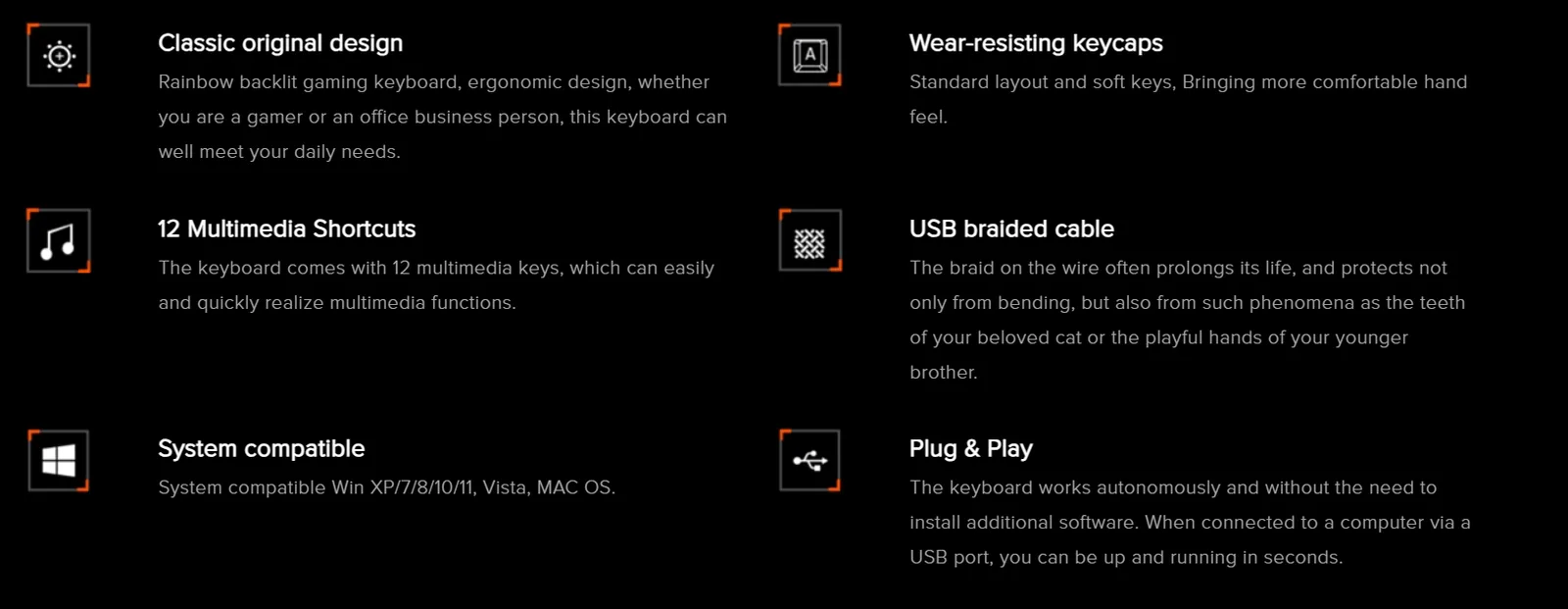Click the standard layout soft keys description
The height and width of the screenshot is (609, 1568).
tap(1188, 99)
